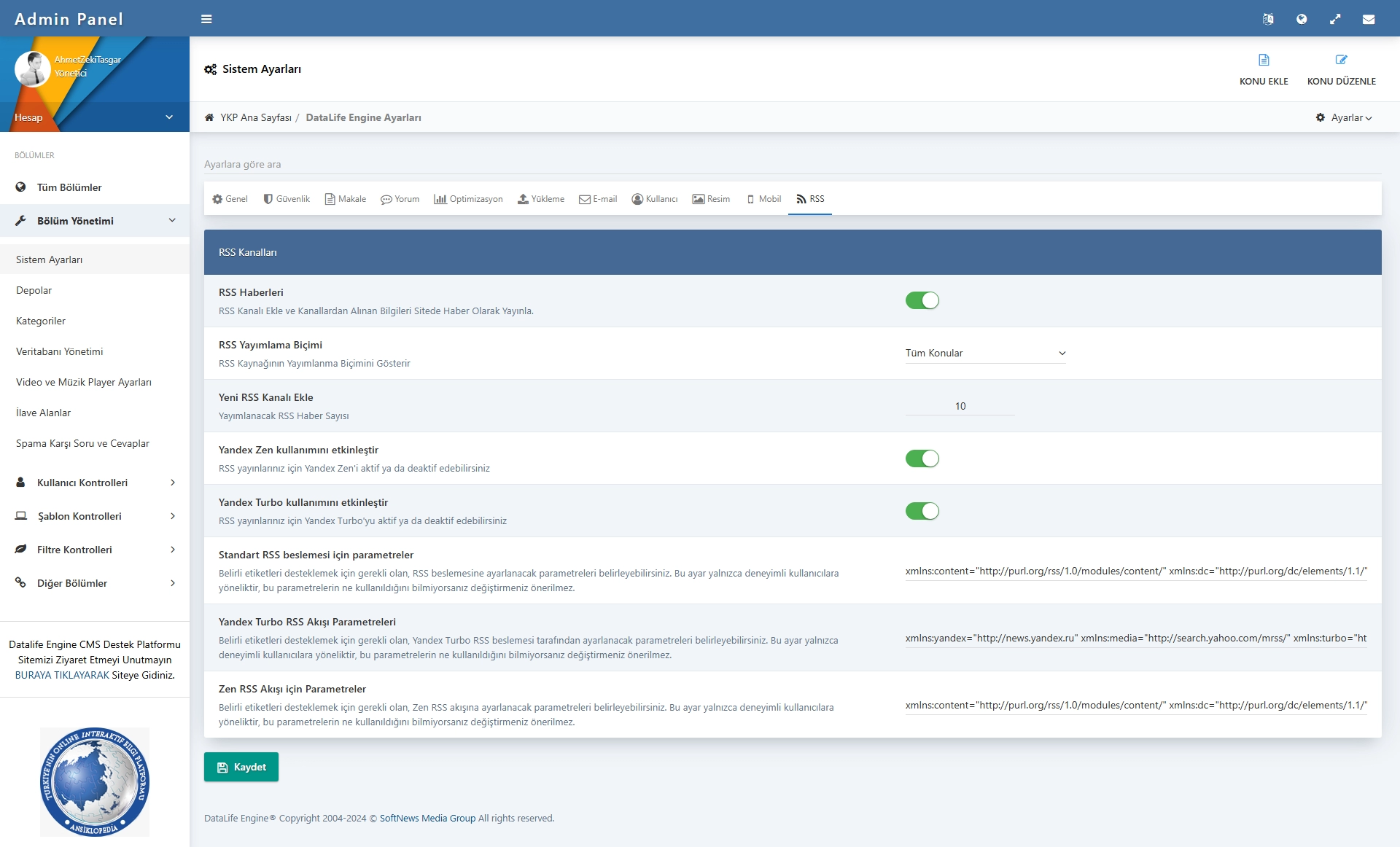Switch to the Güvenlik settings tab
This screenshot has height=847, width=1400.
coord(287,199)
